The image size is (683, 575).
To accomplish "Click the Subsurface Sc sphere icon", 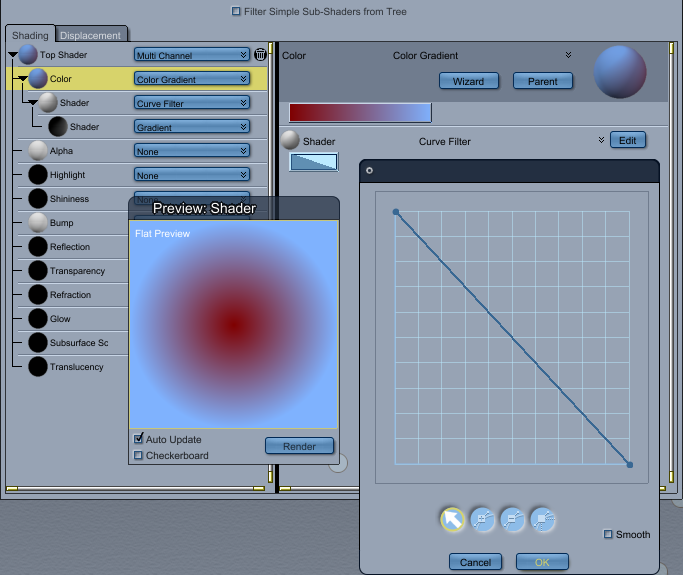I will (x=38, y=342).
